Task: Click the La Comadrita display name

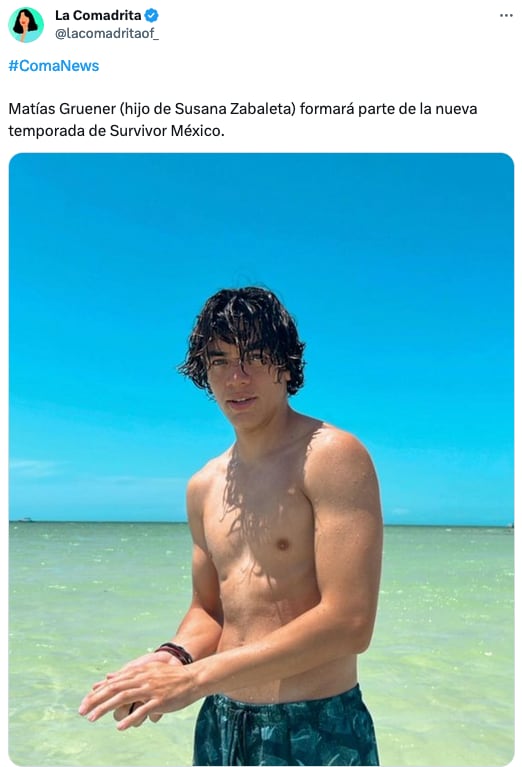Action: (98, 15)
